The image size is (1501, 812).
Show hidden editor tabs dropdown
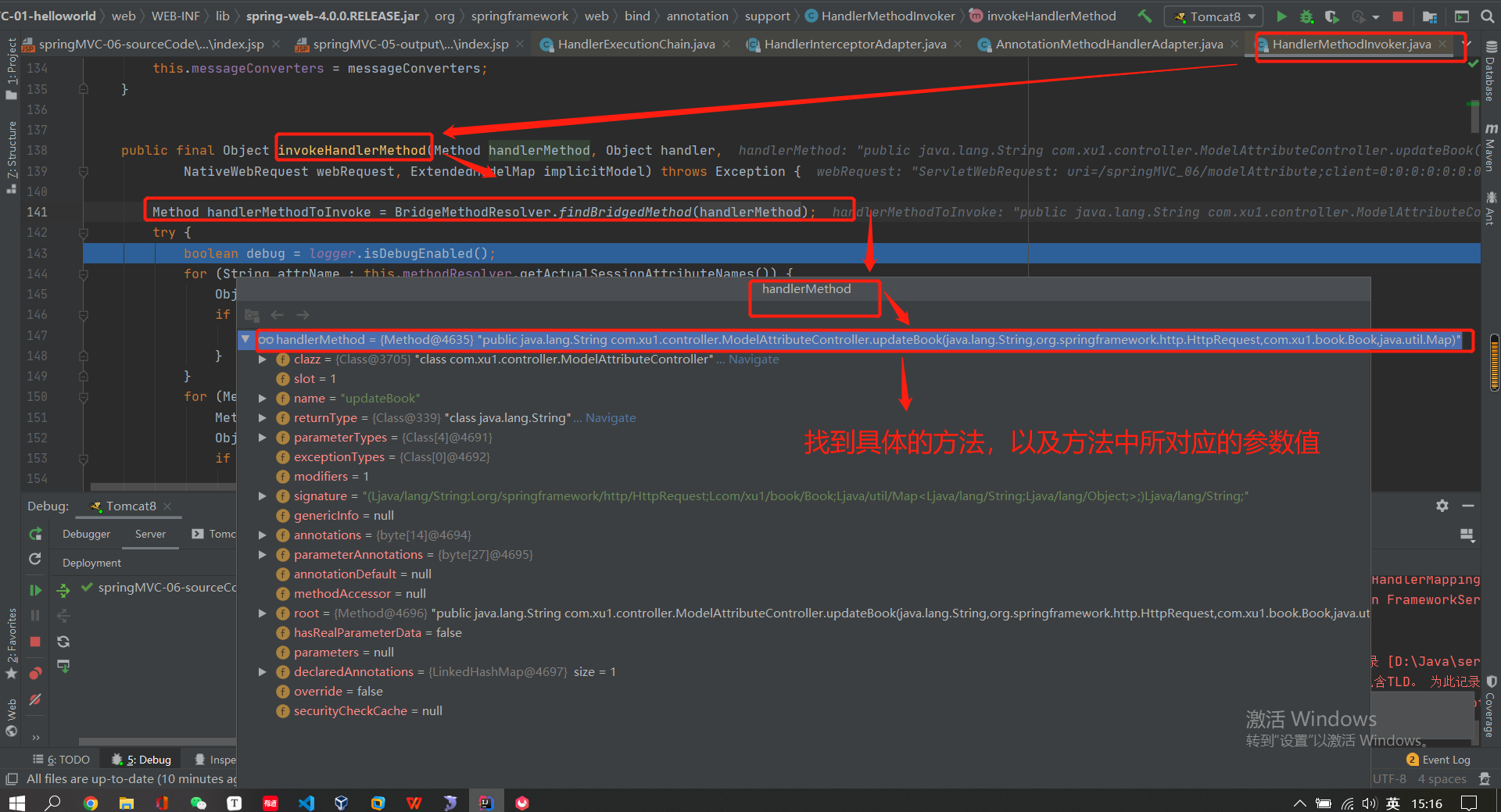1468,44
